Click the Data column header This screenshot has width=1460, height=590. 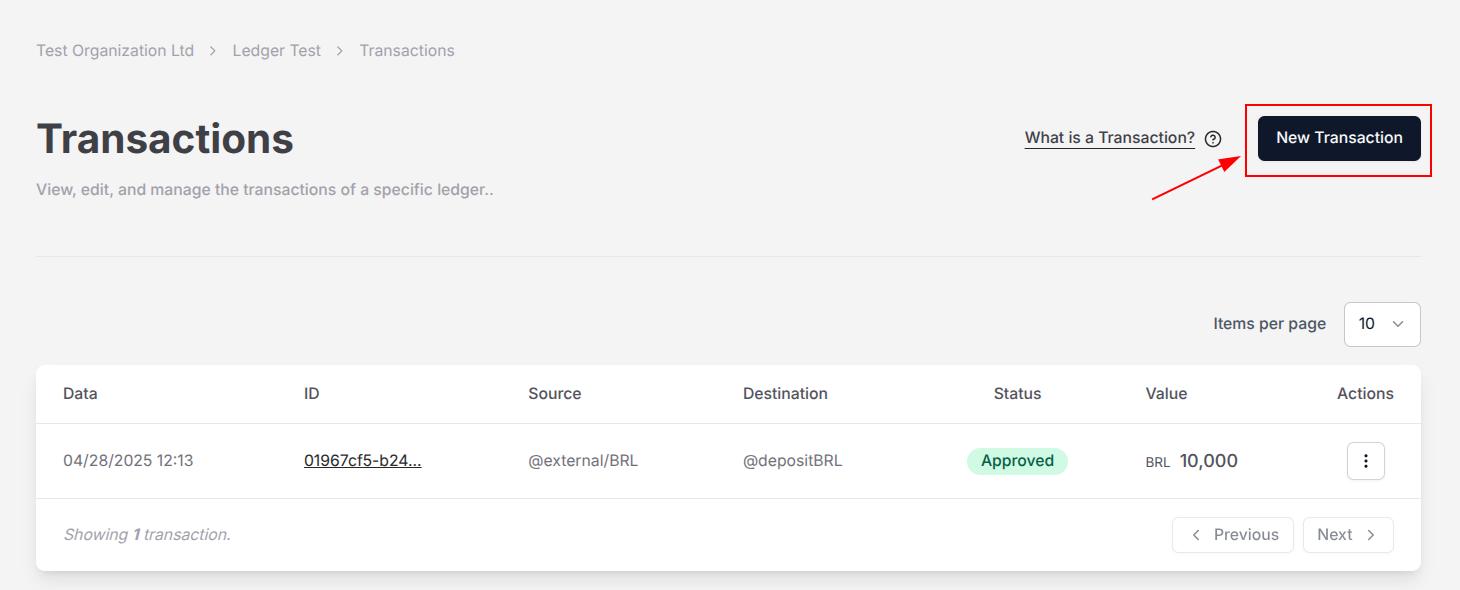[x=80, y=394]
